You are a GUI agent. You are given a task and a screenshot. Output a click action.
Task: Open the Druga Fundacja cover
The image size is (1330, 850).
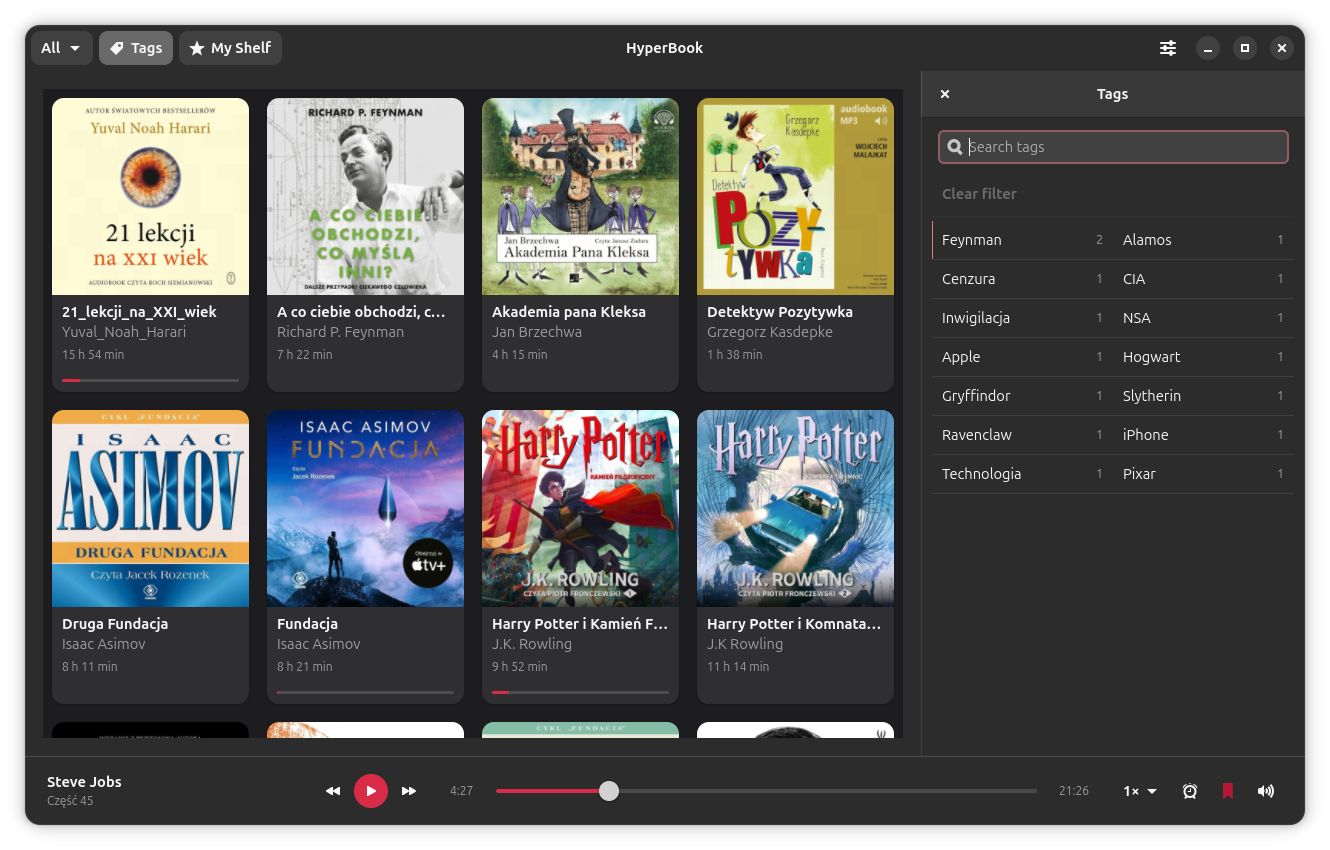point(150,508)
